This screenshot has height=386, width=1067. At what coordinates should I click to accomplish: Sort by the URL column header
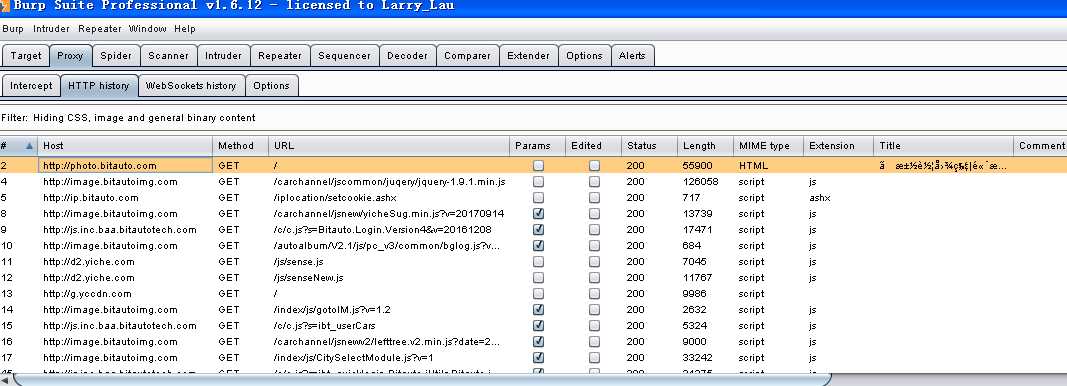[x=389, y=146]
